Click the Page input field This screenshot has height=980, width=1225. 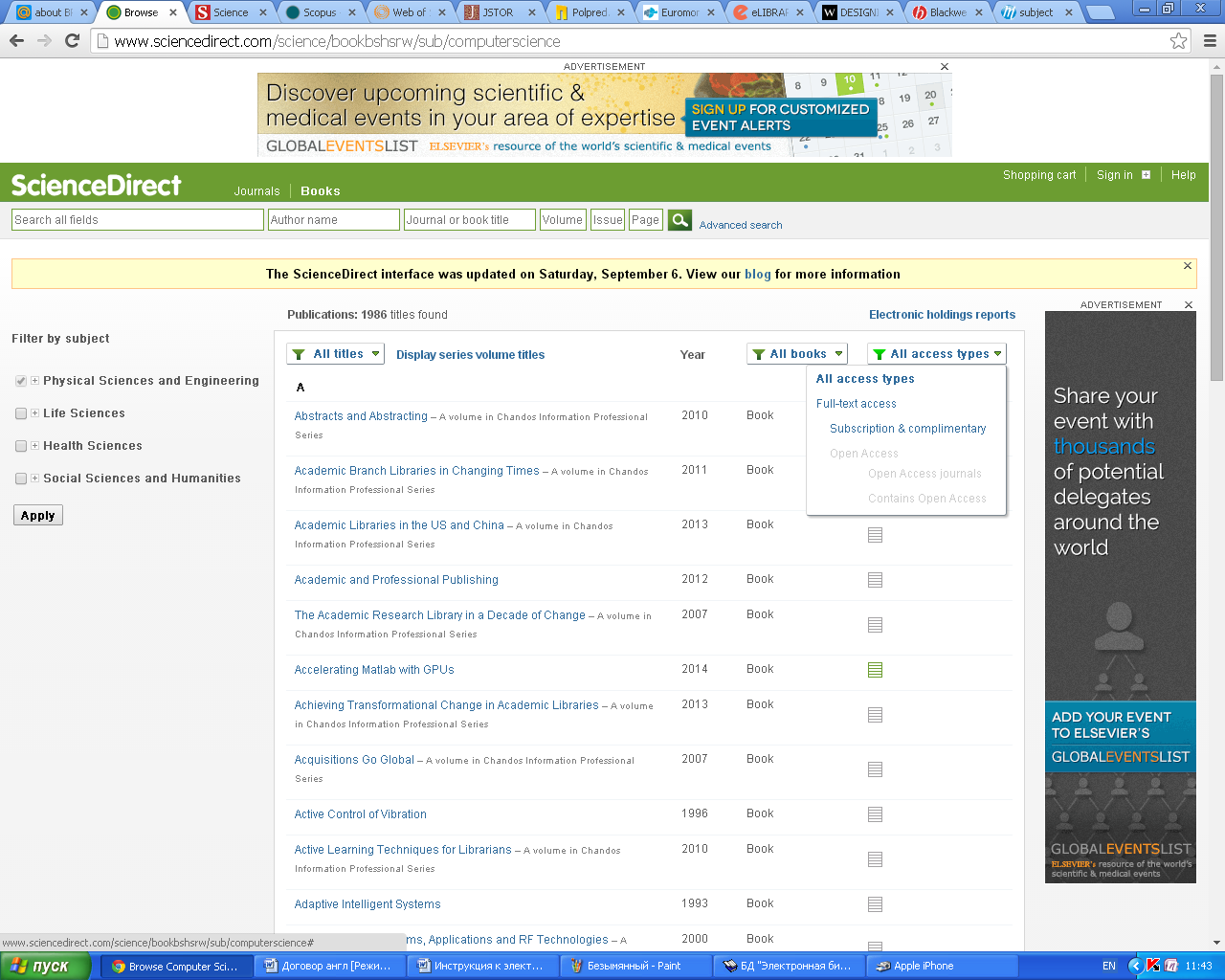pyautogui.click(x=646, y=220)
